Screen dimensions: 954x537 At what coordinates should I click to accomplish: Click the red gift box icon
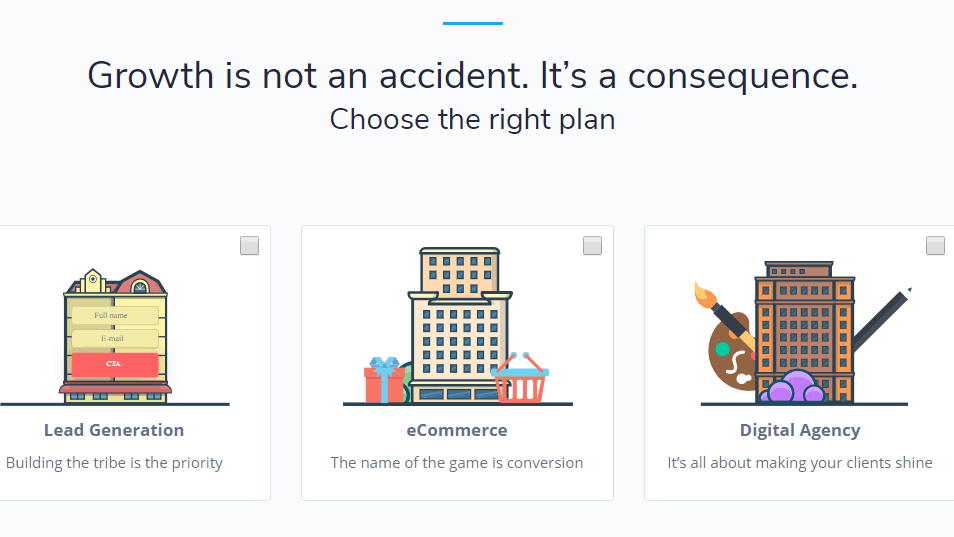(384, 380)
